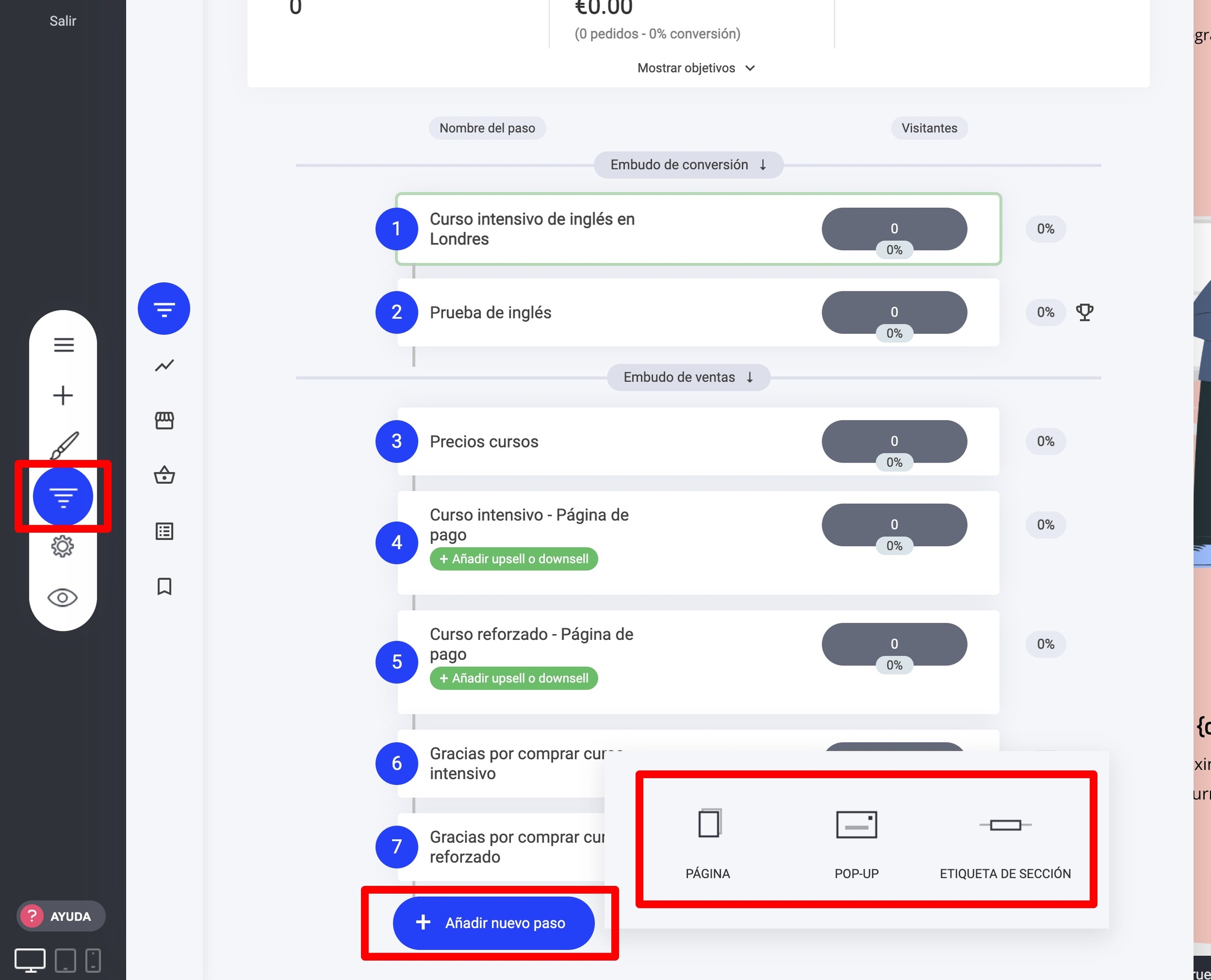
Task: Open the bookmark icon in the sidebar
Action: tap(164, 586)
